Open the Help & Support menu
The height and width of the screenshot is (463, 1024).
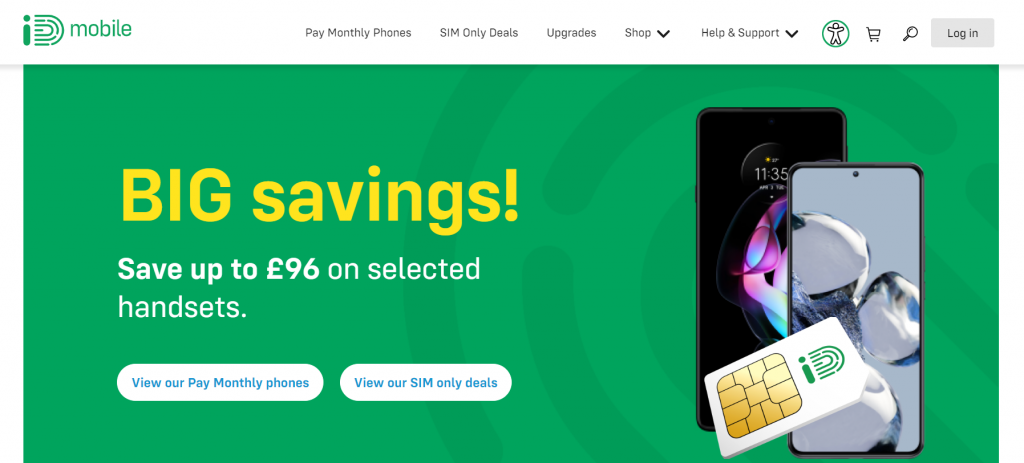tap(740, 33)
